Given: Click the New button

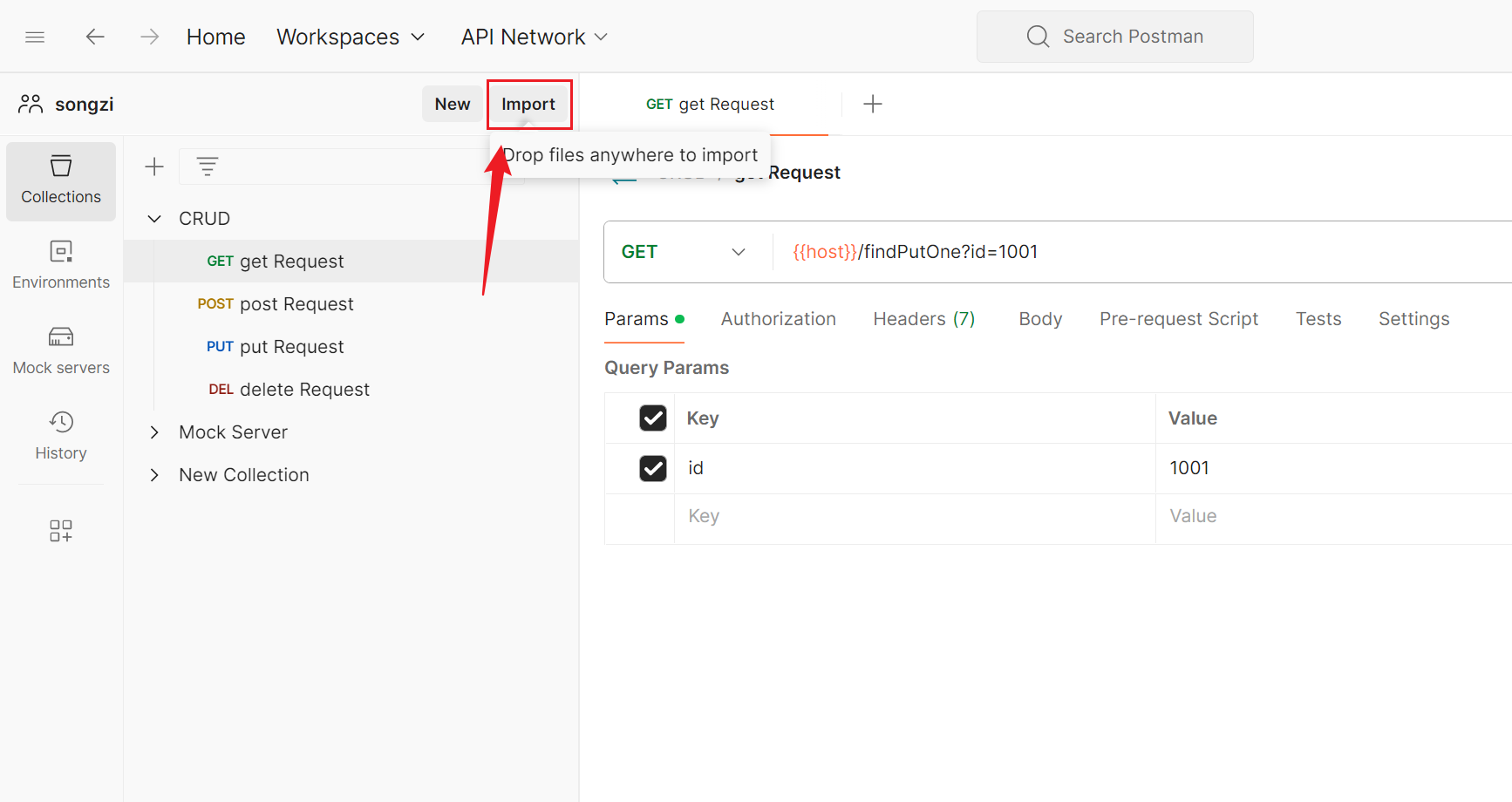Looking at the screenshot, I should [x=453, y=104].
